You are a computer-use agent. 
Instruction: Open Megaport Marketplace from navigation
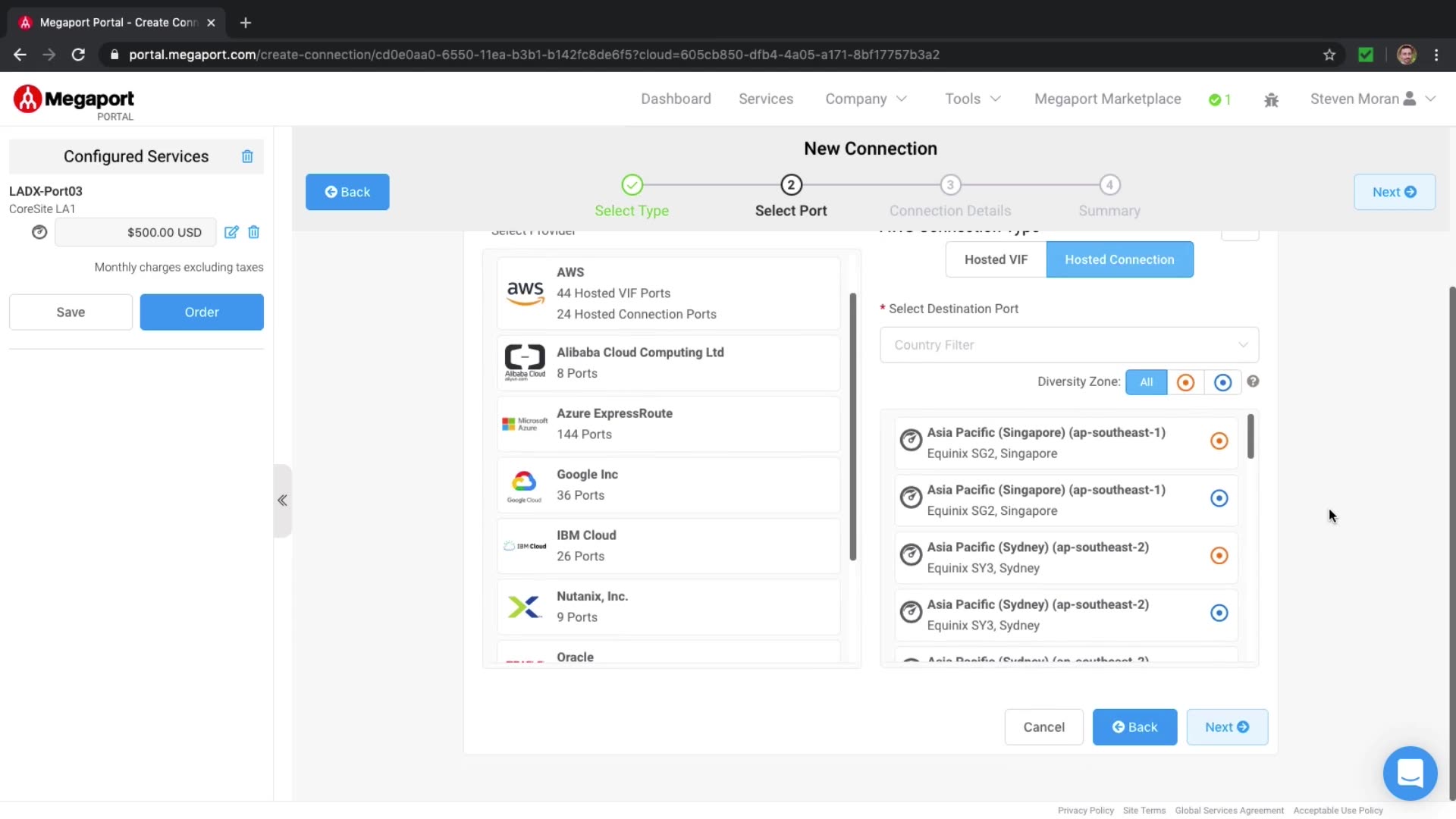point(1107,99)
